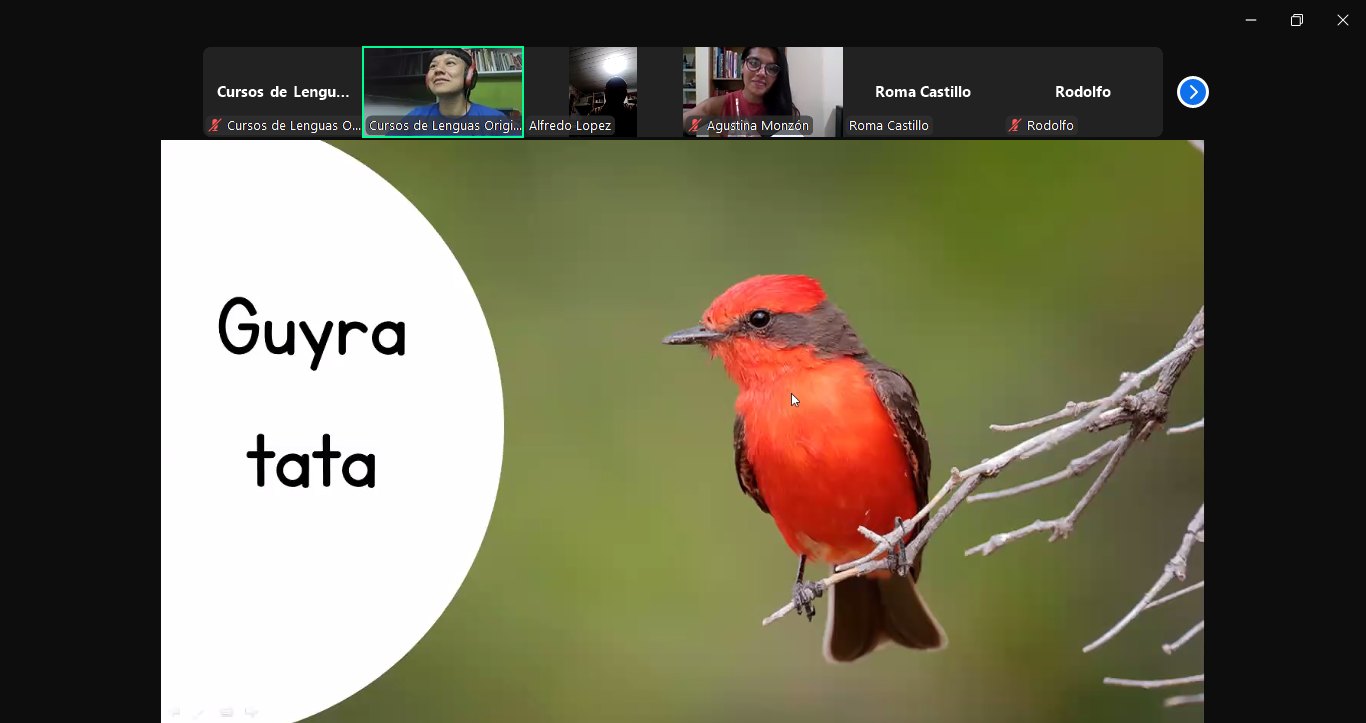Image resolution: width=1366 pixels, height=723 pixels.
Task: Select the green-bordered active speaker video
Action: pyautogui.click(x=443, y=85)
